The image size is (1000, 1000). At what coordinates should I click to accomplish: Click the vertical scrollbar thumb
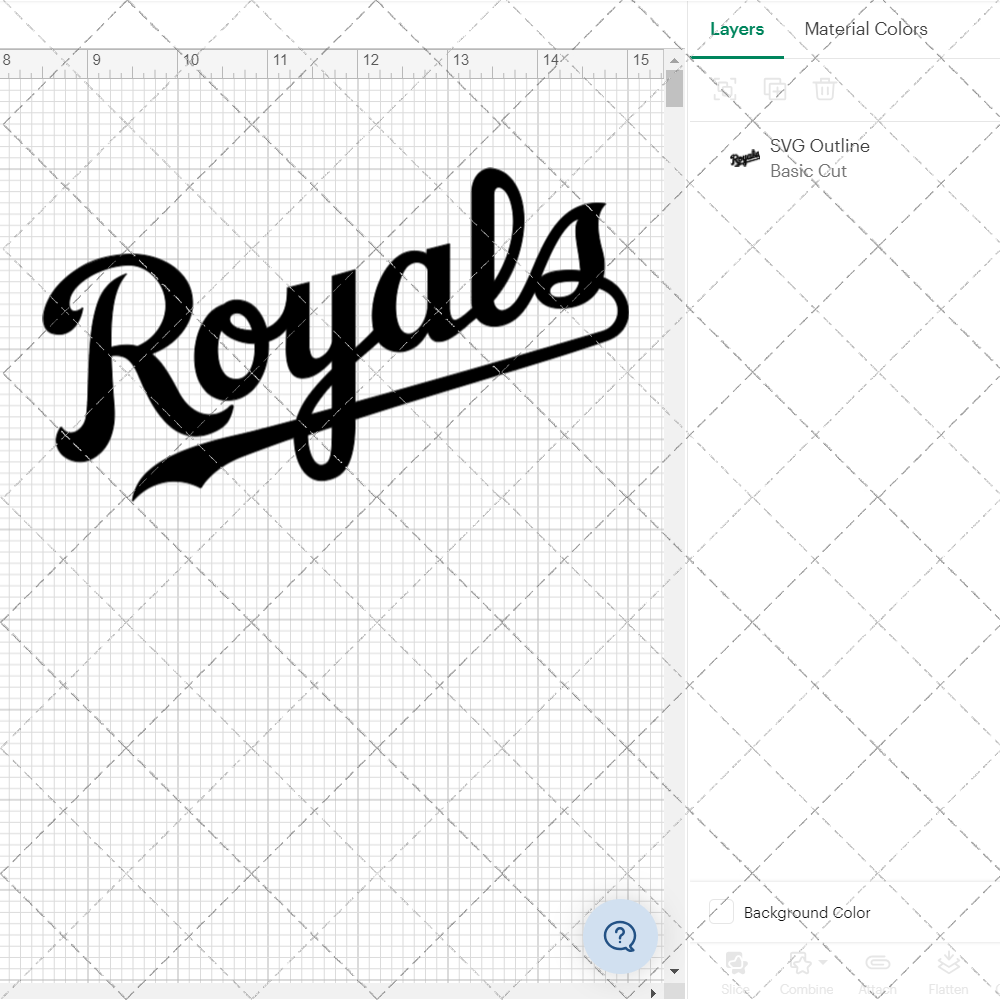coord(674,89)
